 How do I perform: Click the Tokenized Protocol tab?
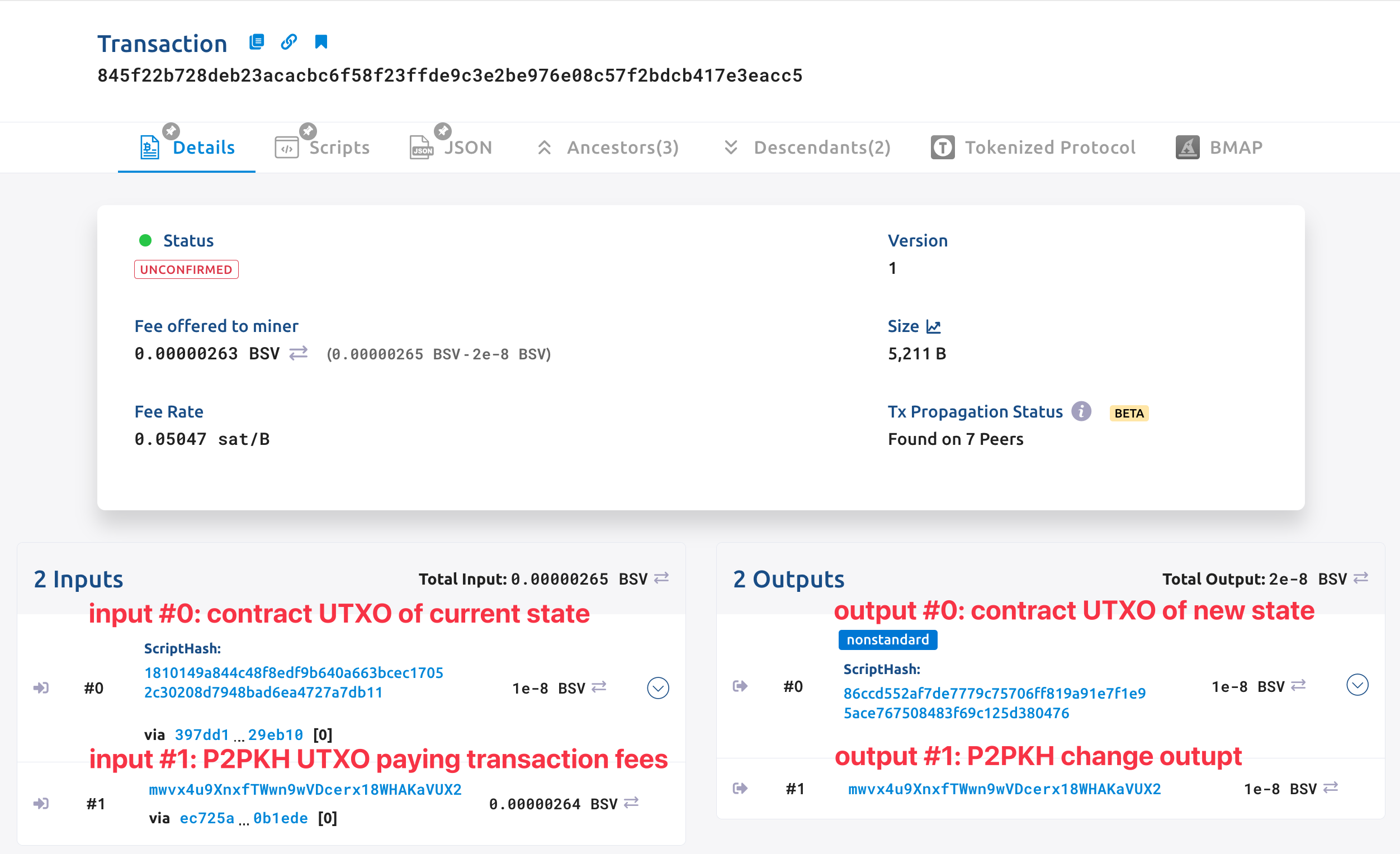(1033, 148)
